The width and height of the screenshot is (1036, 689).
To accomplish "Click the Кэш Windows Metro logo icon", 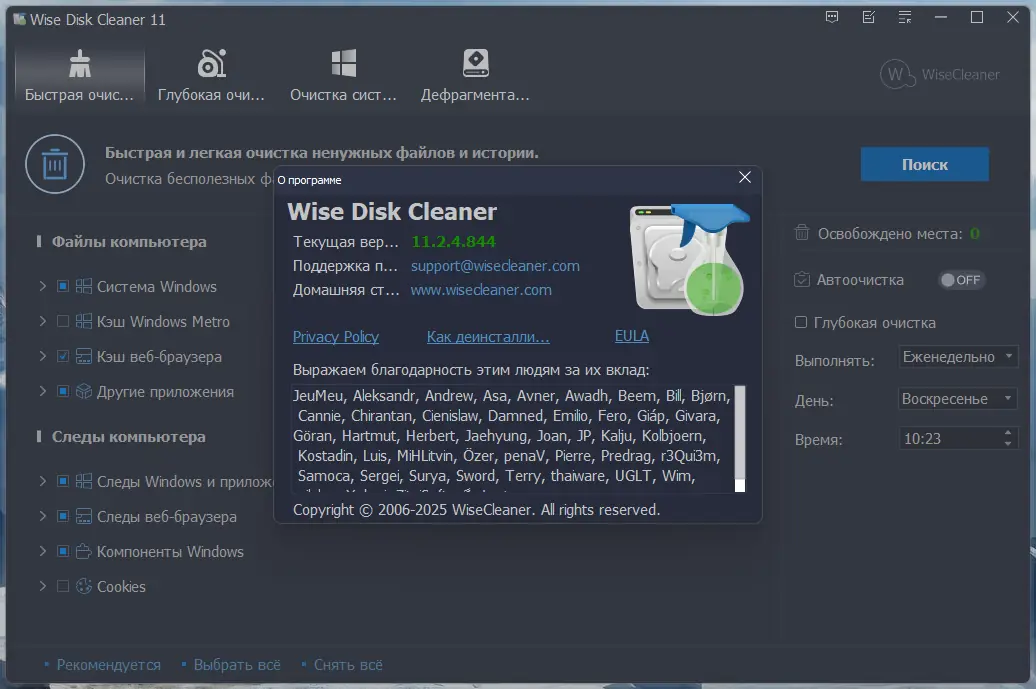I will (x=84, y=321).
